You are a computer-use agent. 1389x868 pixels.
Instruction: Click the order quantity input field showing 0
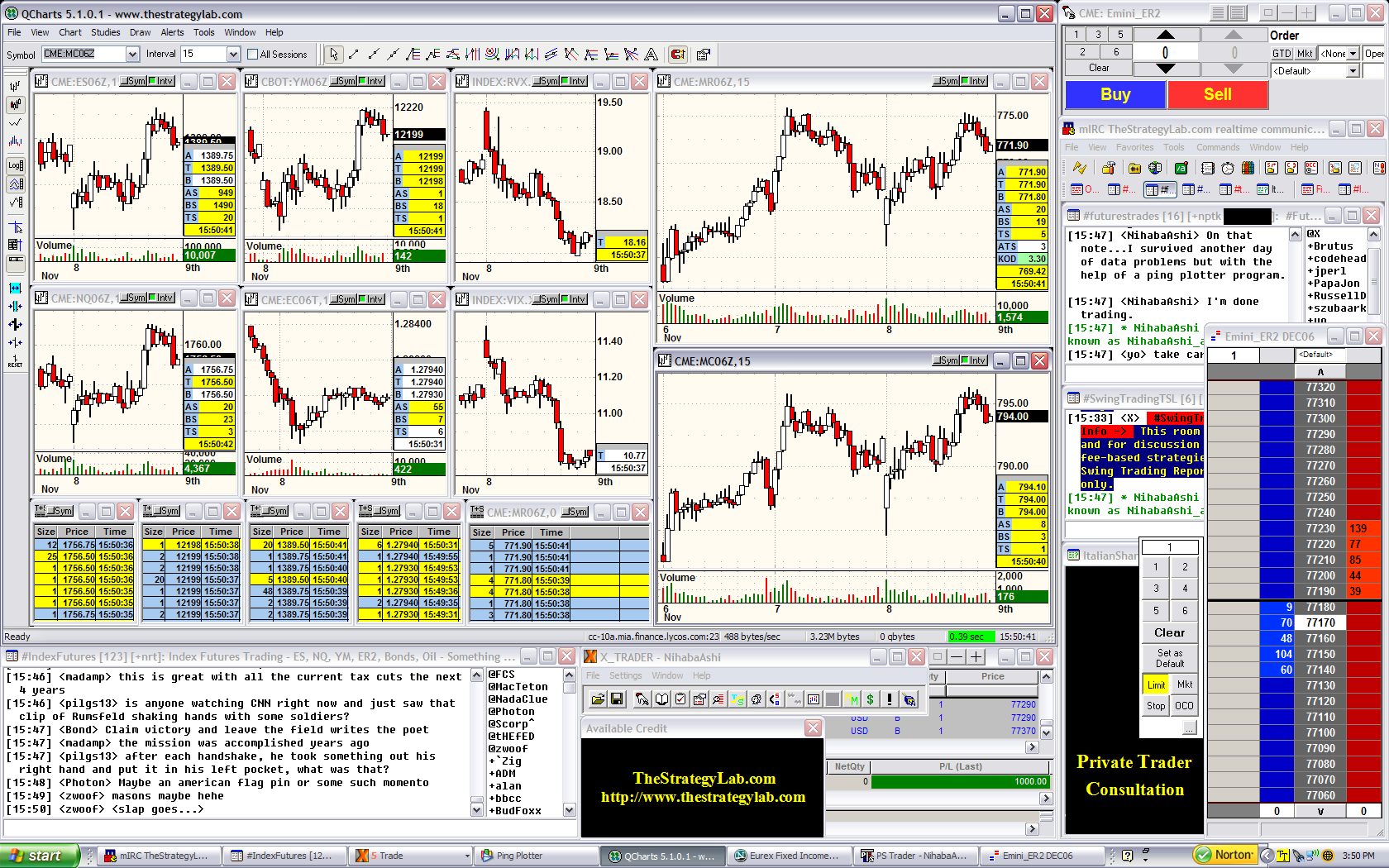[x=1166, y=52]
